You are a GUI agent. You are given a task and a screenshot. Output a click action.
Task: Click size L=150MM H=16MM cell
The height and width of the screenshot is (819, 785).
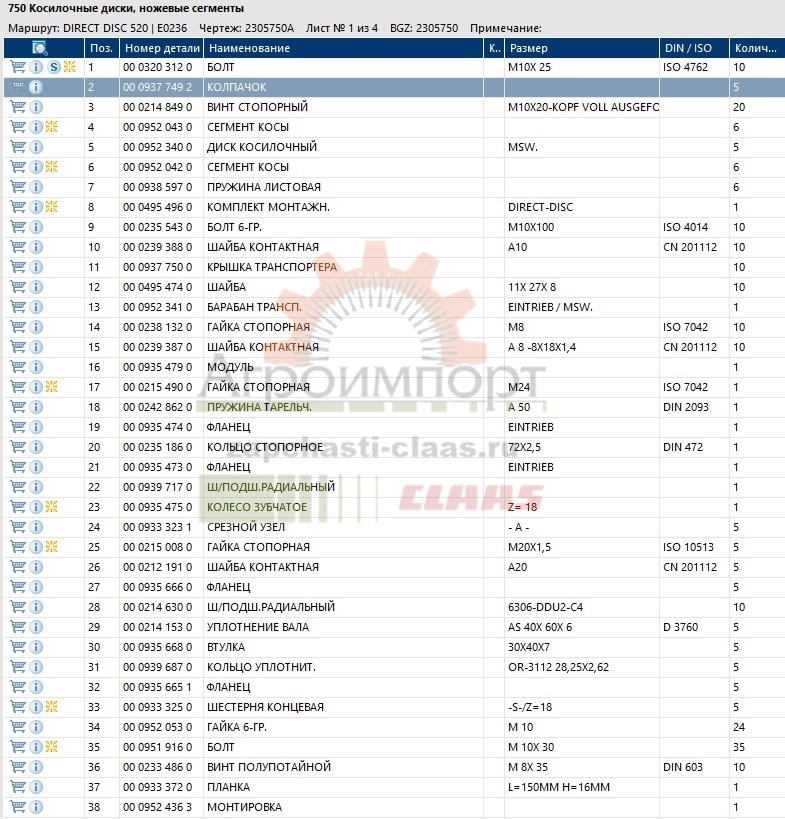(x=559, y=787)
